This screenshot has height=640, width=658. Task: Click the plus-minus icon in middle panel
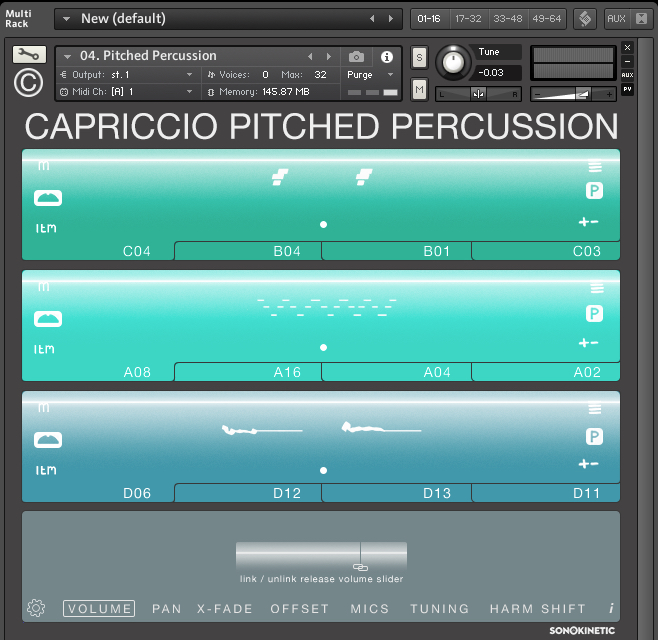pos(588,343)
